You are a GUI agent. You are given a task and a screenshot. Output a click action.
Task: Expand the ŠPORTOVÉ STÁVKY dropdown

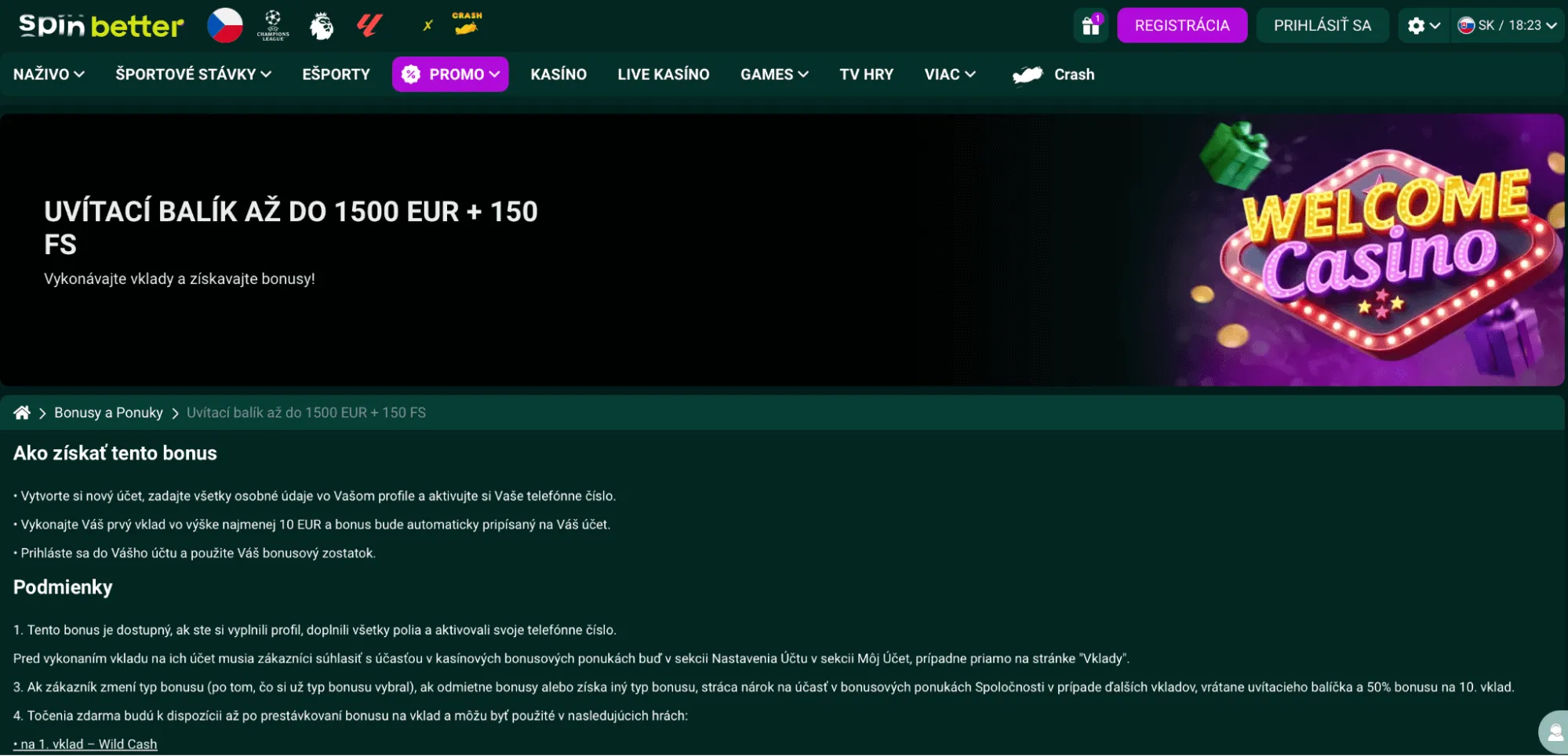tap(193, 75)
